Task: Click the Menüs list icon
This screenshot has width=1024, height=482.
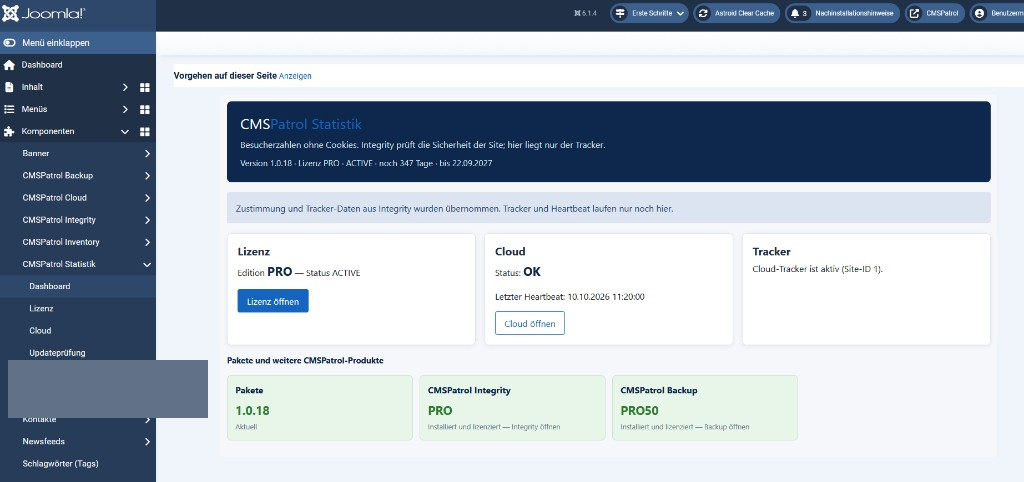Action: click(9, 109)
